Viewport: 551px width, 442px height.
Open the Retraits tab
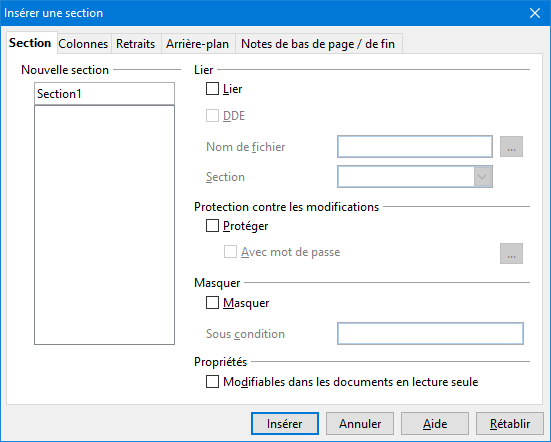click(136, 44)
